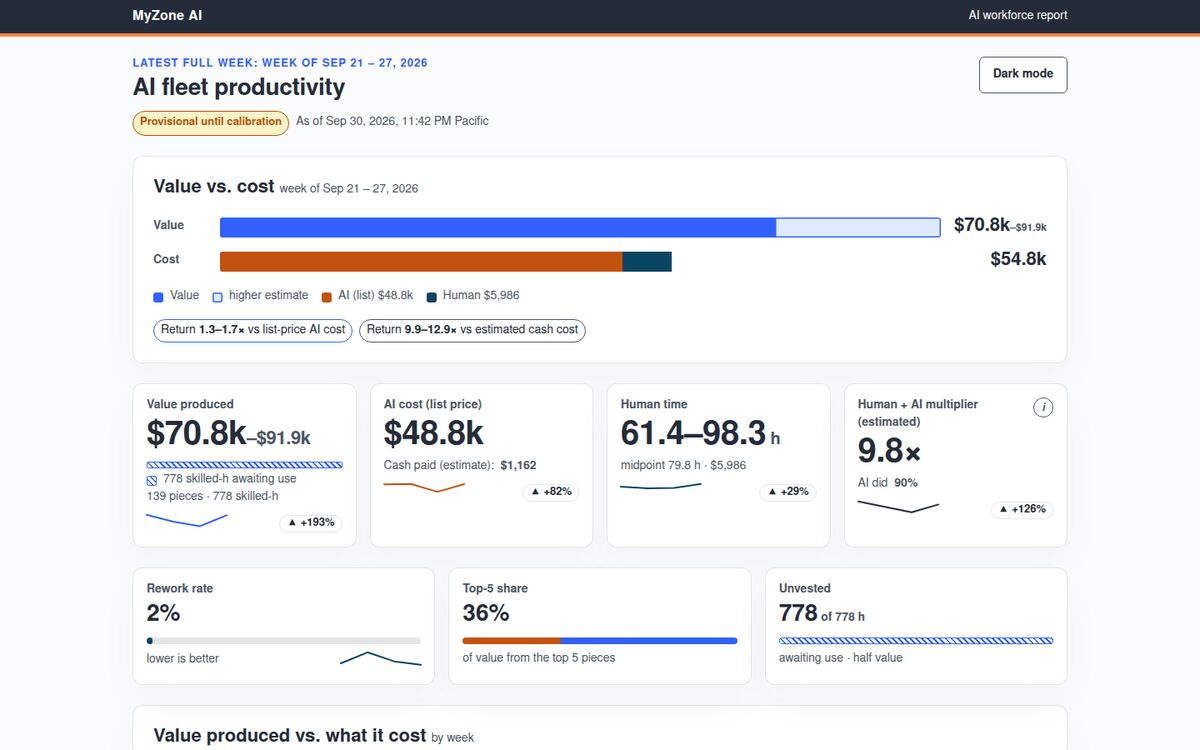Click the multiplier card sparkline
This screenshot has height=750, width=1200.
tap(898, 506)
